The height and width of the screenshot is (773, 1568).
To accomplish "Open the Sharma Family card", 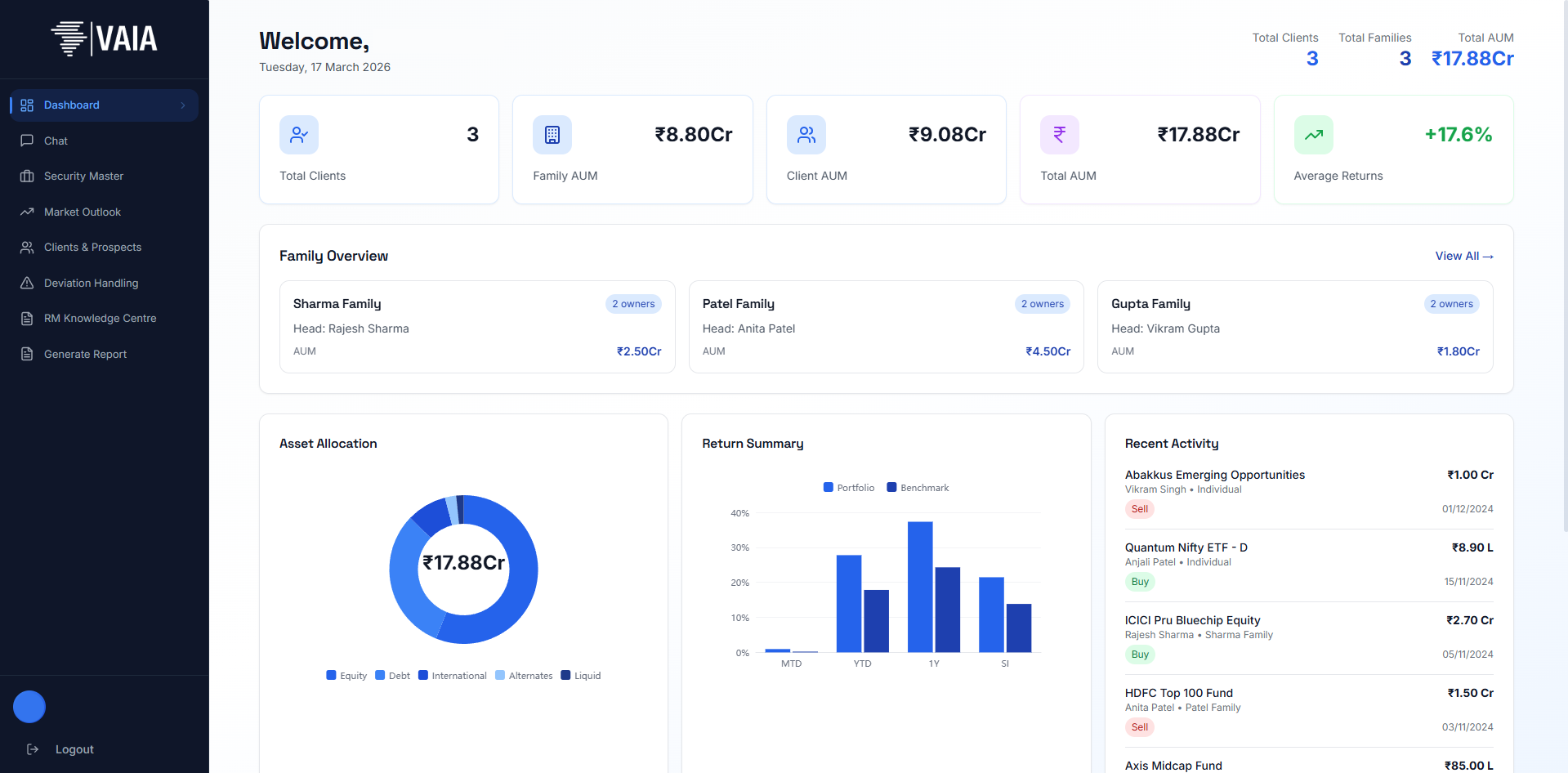I will pos(477,327).
